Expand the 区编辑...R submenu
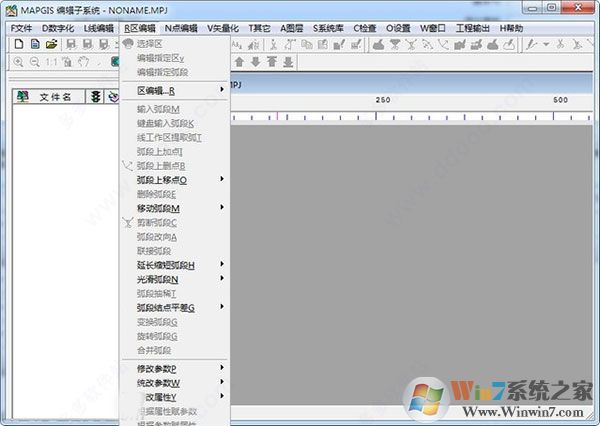 click(x=176, y=91)
